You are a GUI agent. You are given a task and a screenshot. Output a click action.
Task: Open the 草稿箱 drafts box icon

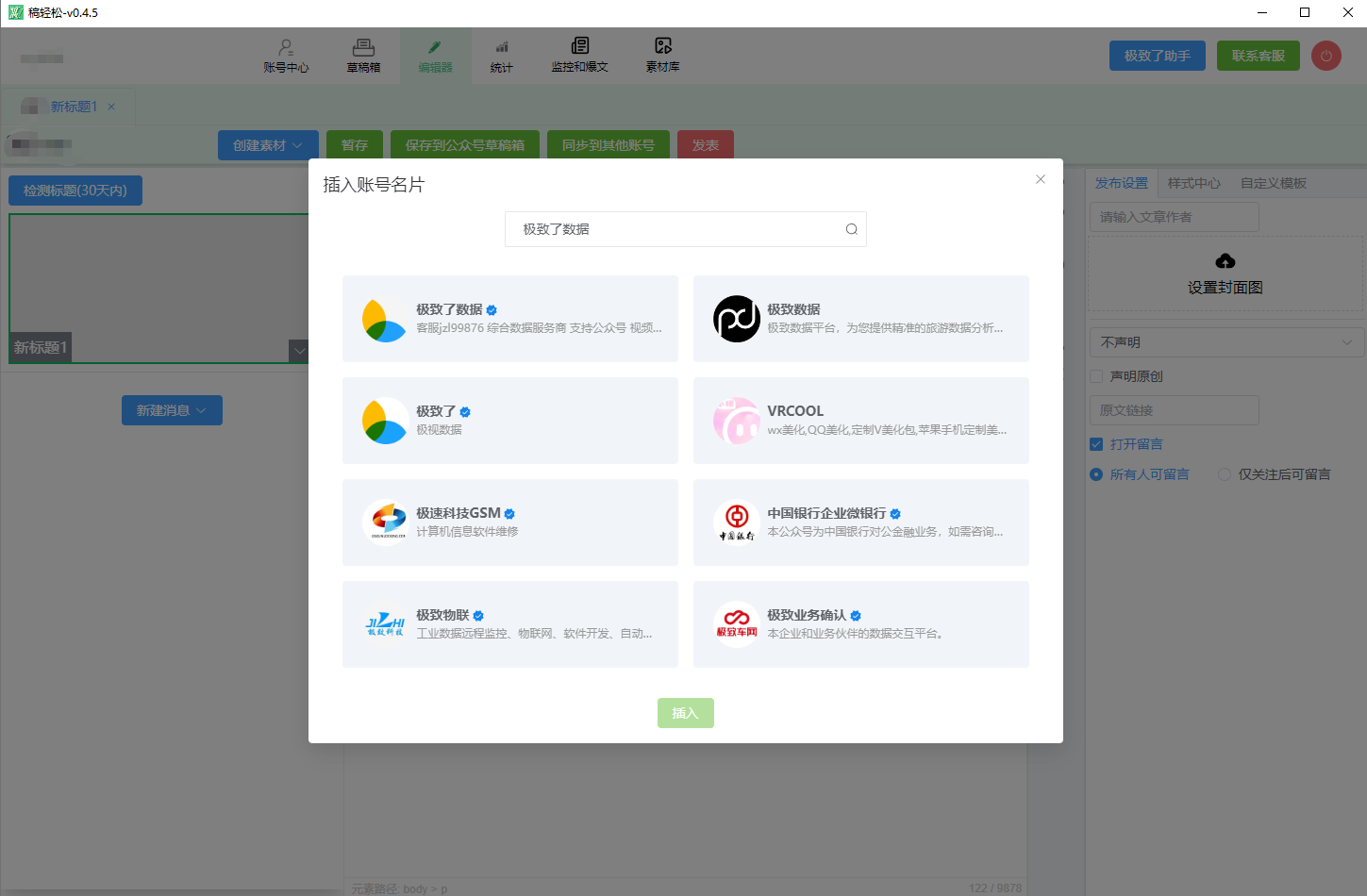tap(363, 47)
